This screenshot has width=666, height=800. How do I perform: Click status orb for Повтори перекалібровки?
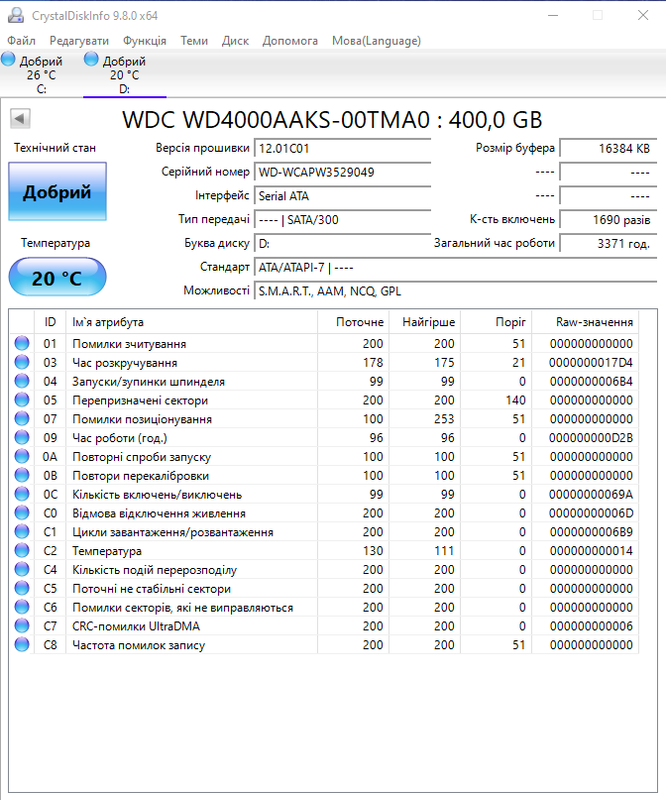coord(22,476)
